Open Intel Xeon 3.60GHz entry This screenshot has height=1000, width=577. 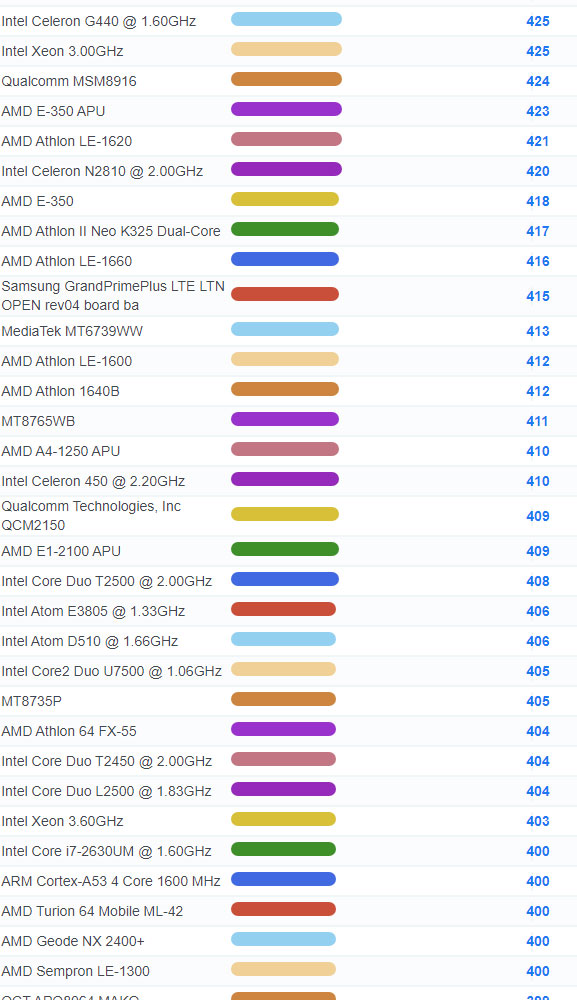coord(62,821)
